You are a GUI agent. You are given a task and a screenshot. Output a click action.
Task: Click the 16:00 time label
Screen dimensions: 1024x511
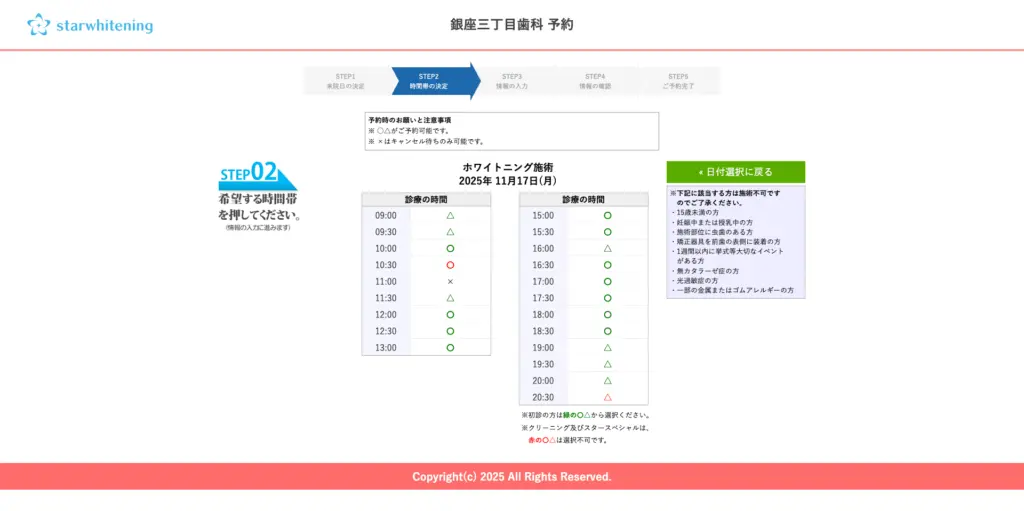[543, 248]
